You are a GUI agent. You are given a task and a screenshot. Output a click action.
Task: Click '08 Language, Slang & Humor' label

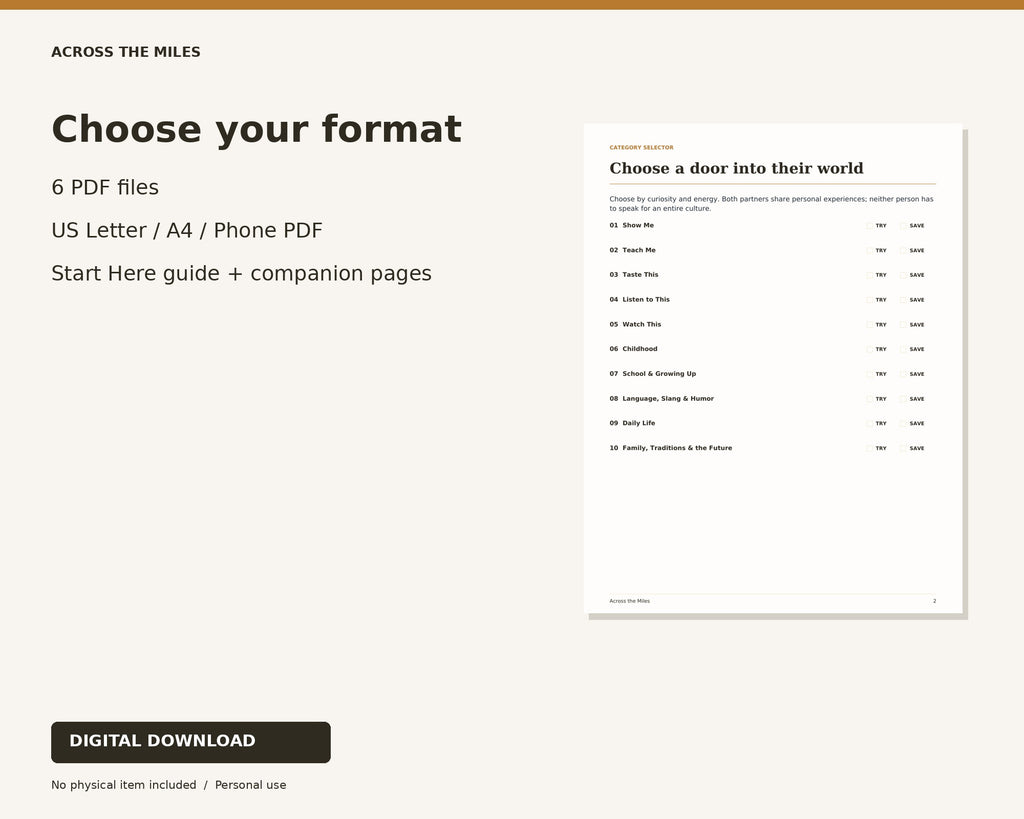[x=662, y=399]
